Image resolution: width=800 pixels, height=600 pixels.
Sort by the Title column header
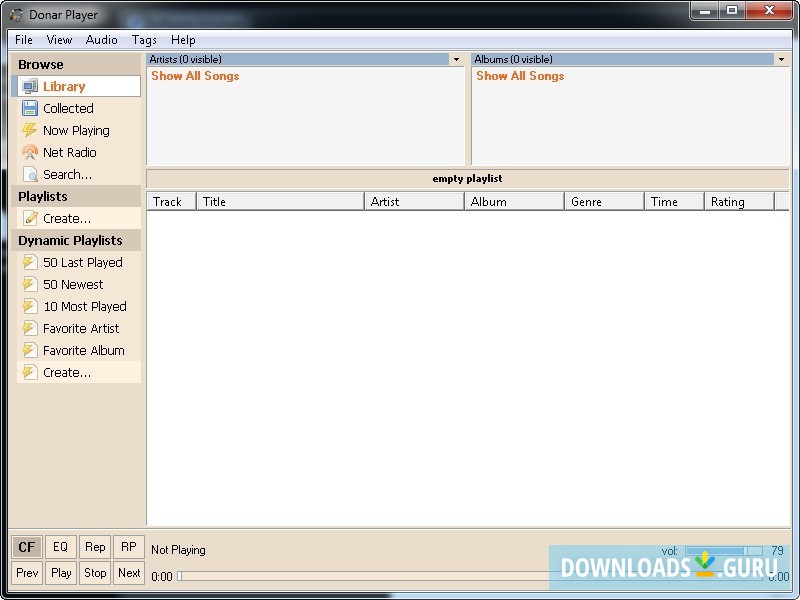pos(281,202)
